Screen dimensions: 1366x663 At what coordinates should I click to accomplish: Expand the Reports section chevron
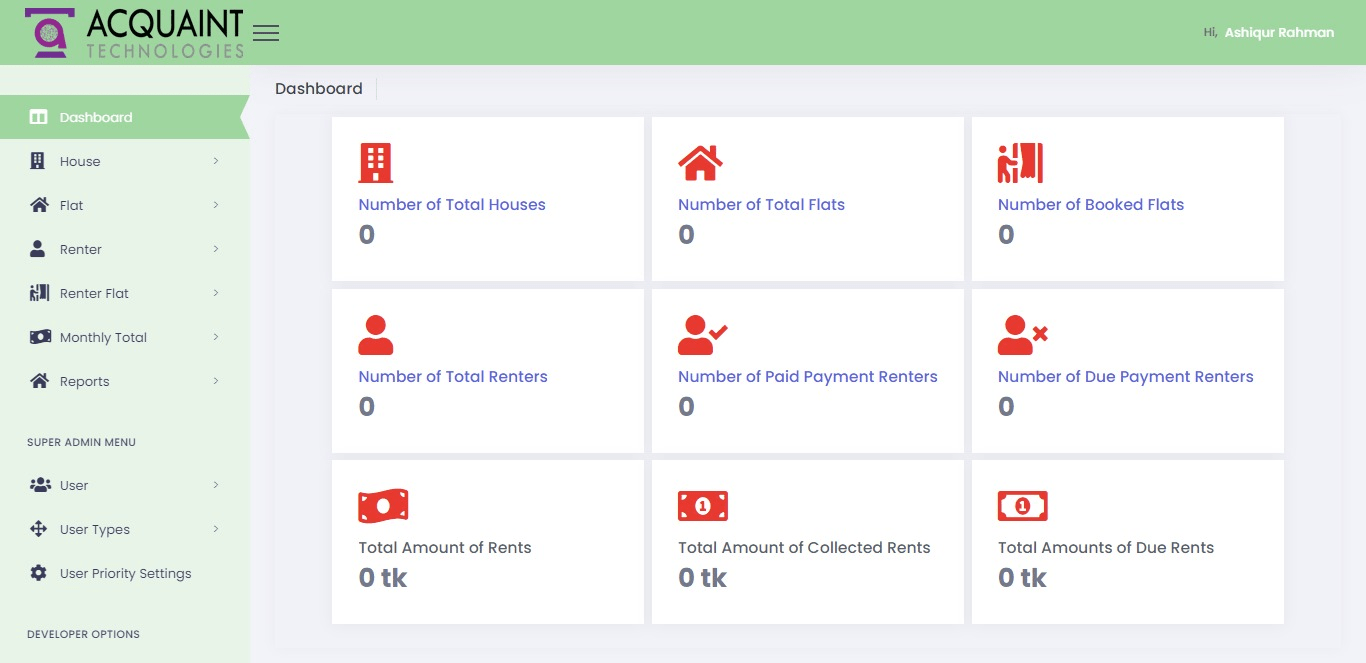coord(217,381)
